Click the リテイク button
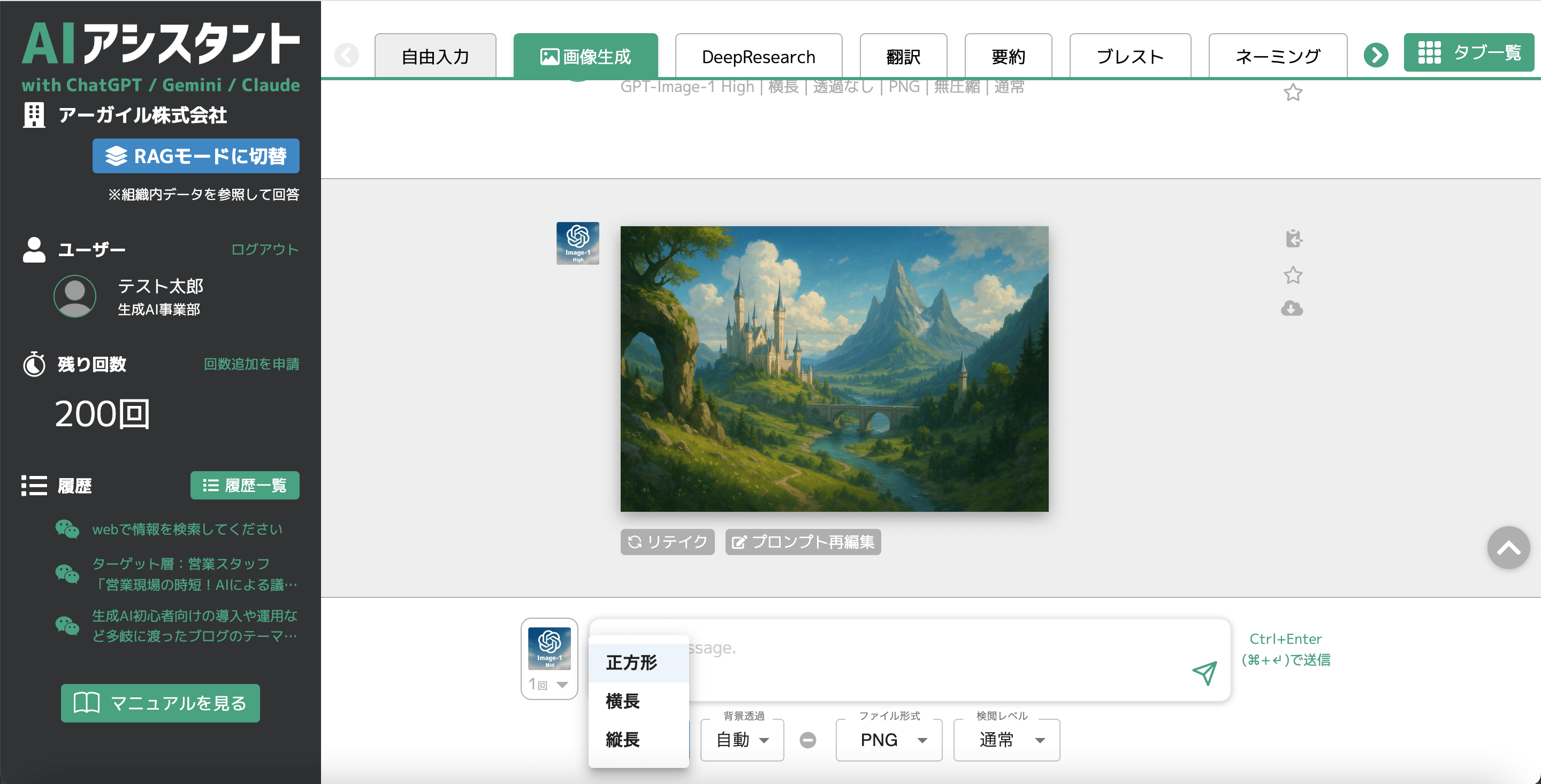Image resolution: width=1541 pixels, height=784 pixels. click(x=667, y=542)
